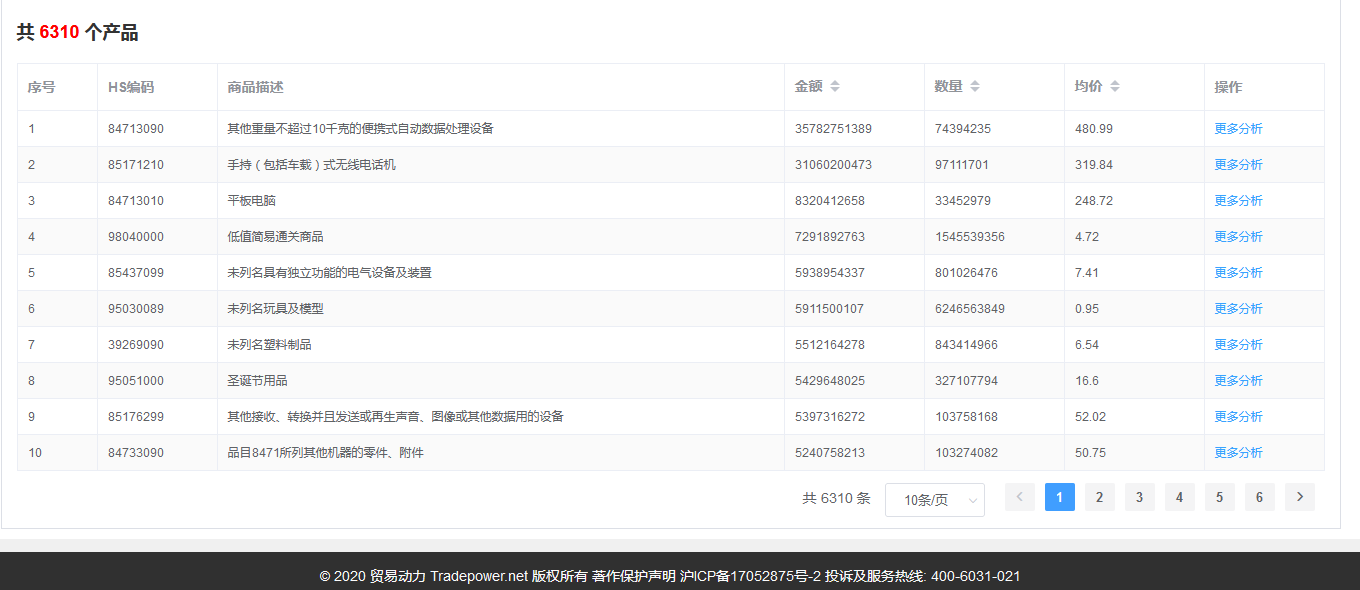
Task: Sort table by 均价 column arrows
Action: click(x=1115, y=87)
